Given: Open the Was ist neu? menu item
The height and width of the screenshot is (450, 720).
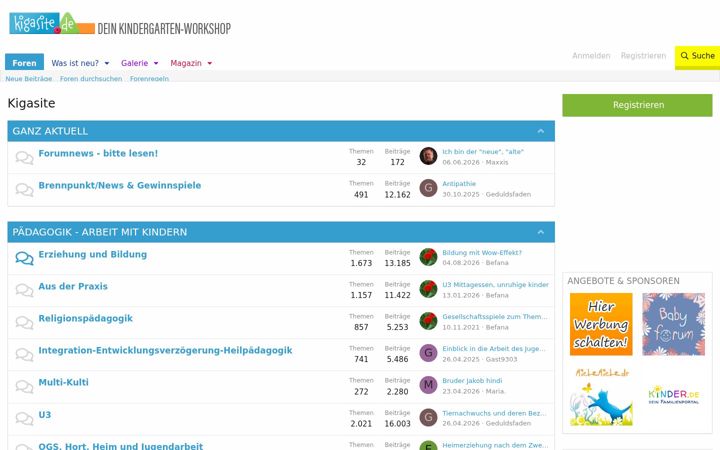Looking at the screenshot, I should pos(75,63).
